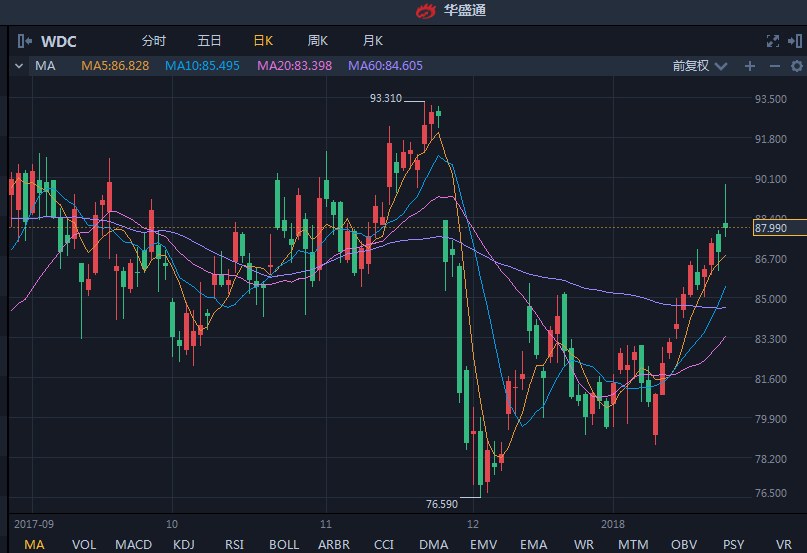Click the 93.500 price axis label
The image size is (807, 553).
770,99
